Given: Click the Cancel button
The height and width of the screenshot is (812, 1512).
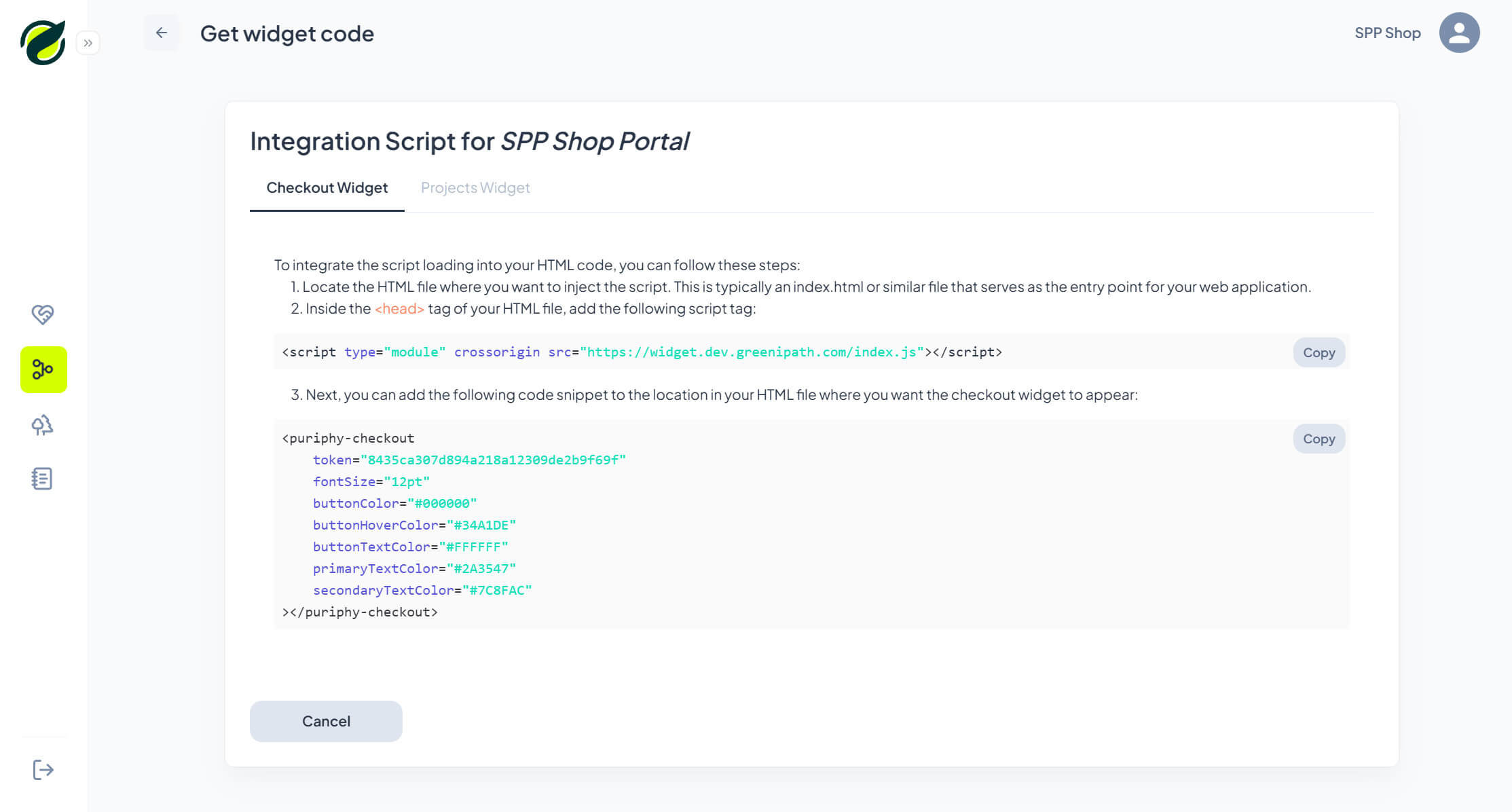Looking at the screenshot, I should click(326, 721).
